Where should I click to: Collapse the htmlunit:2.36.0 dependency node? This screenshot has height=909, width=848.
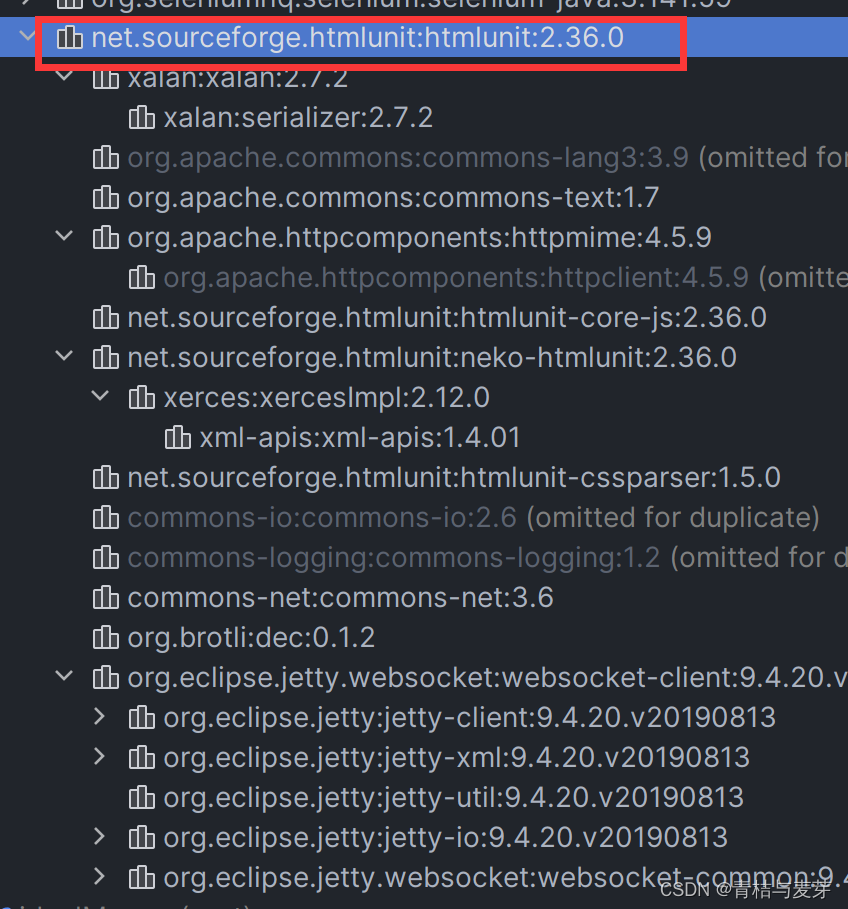(x=27, y=37)
